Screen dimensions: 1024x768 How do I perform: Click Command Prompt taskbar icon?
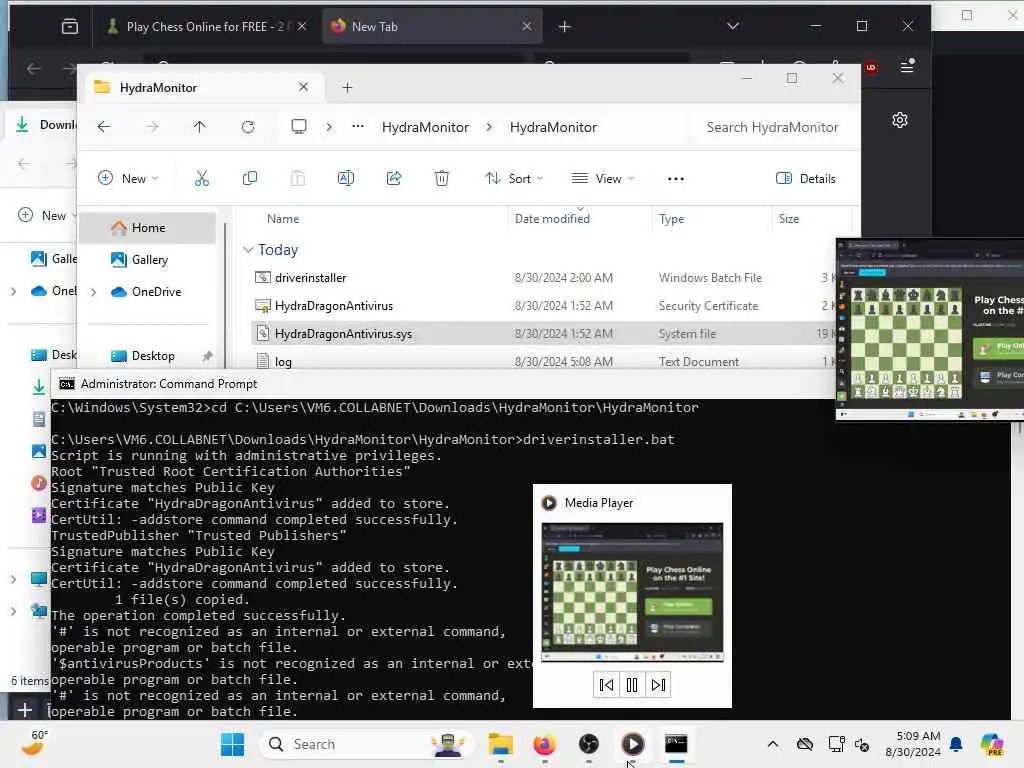tap(676, 744)
